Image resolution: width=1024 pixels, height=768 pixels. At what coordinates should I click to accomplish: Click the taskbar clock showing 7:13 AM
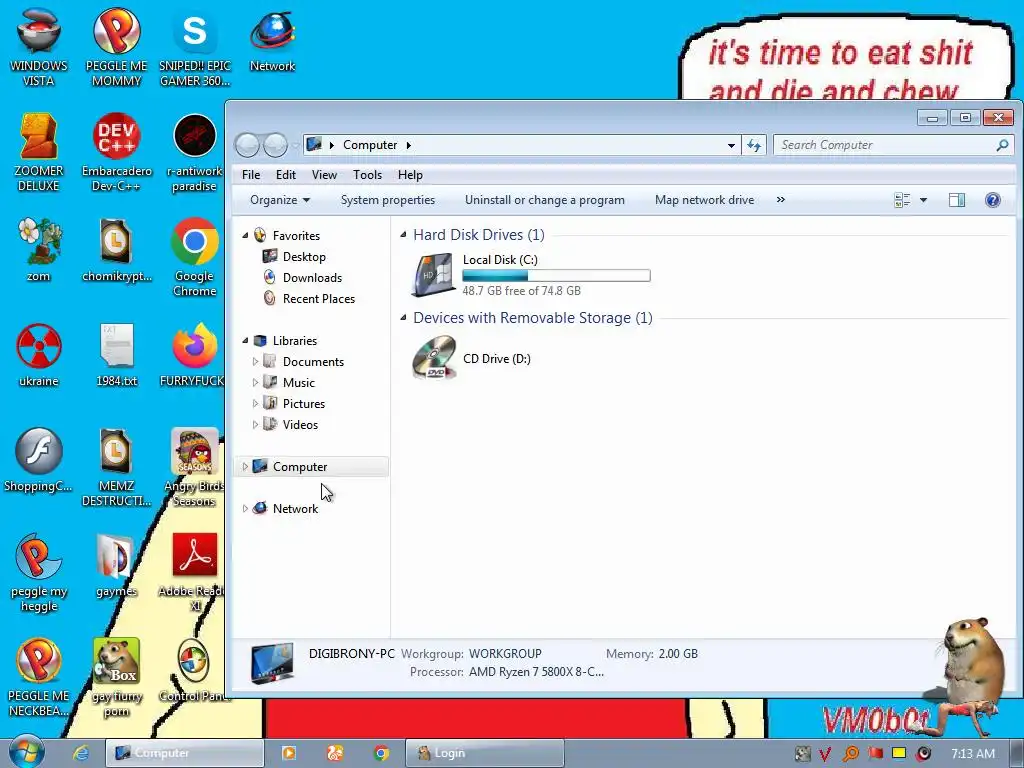(972, 753)
